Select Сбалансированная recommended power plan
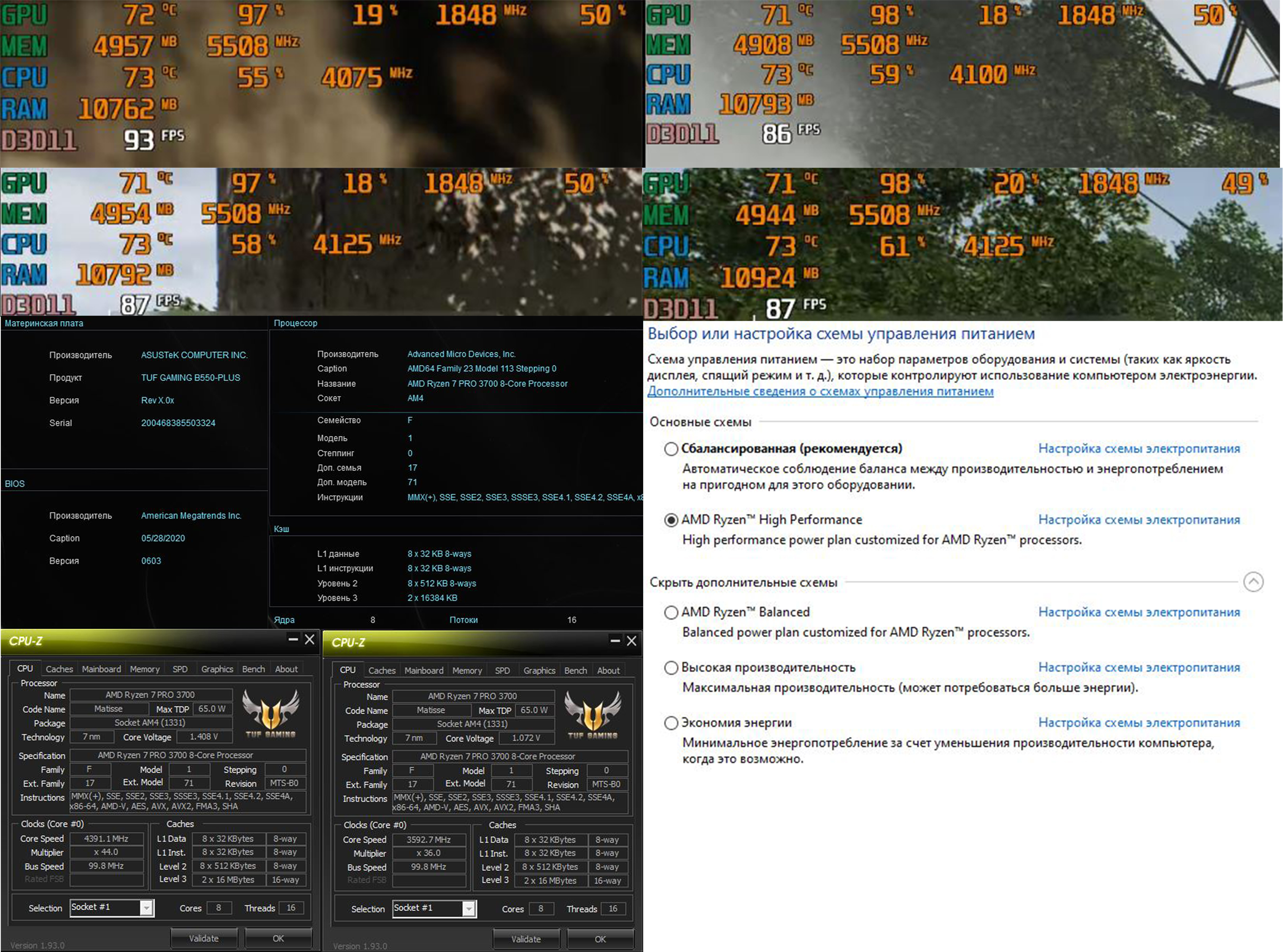Screen dimensions: 1283x952 [671, 449]
